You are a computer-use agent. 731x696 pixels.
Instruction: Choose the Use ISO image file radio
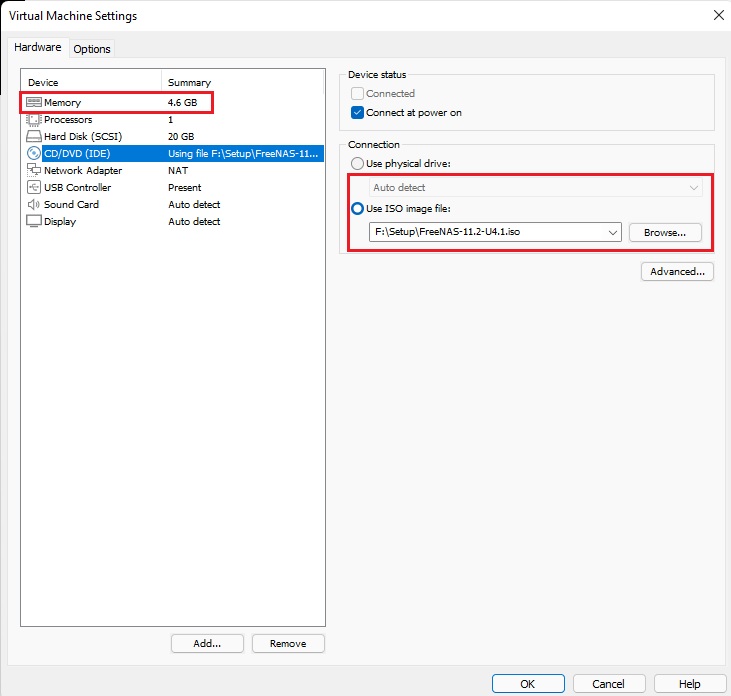coord(357,207)
